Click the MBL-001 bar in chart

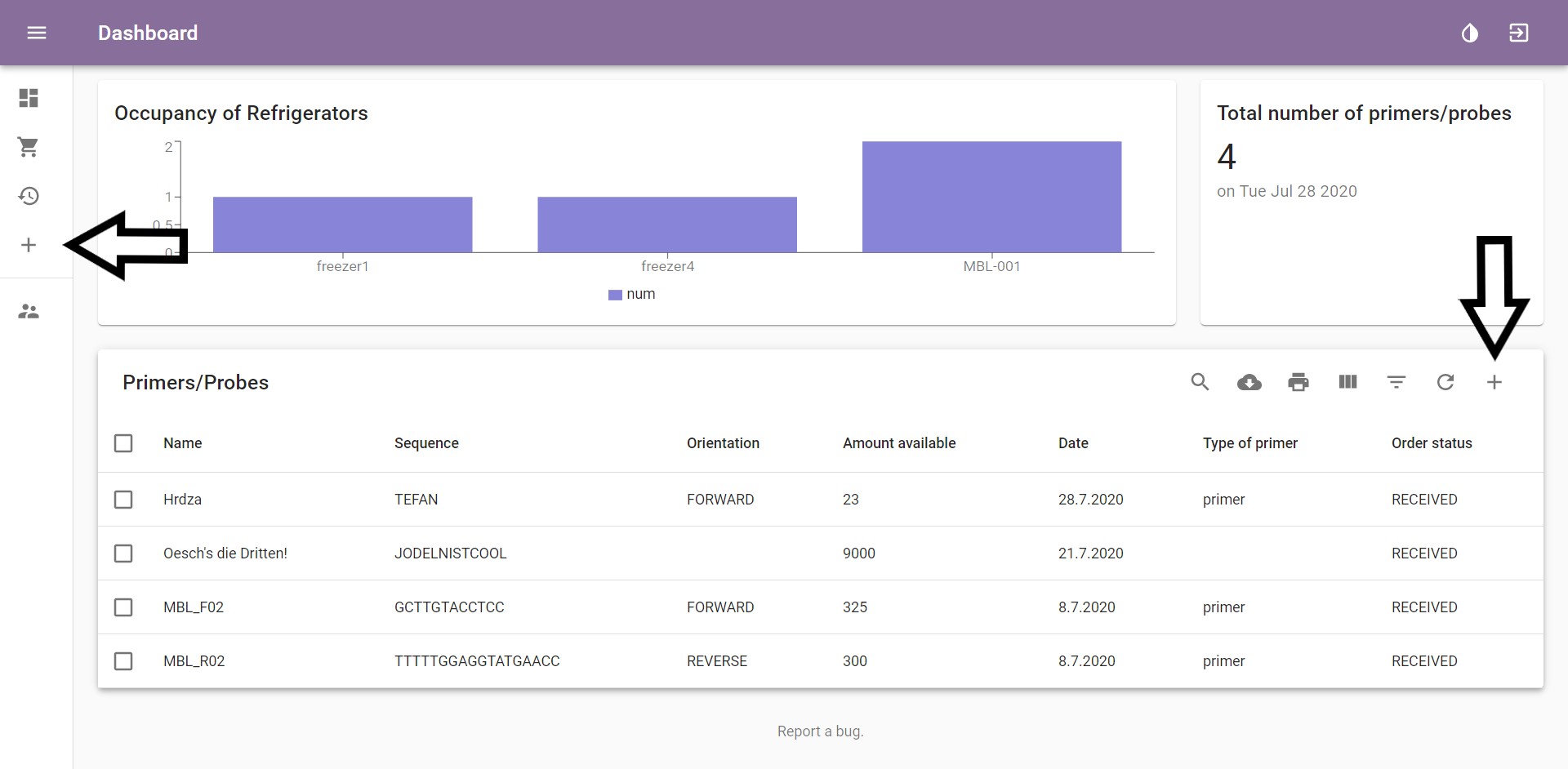click(991, 197)
